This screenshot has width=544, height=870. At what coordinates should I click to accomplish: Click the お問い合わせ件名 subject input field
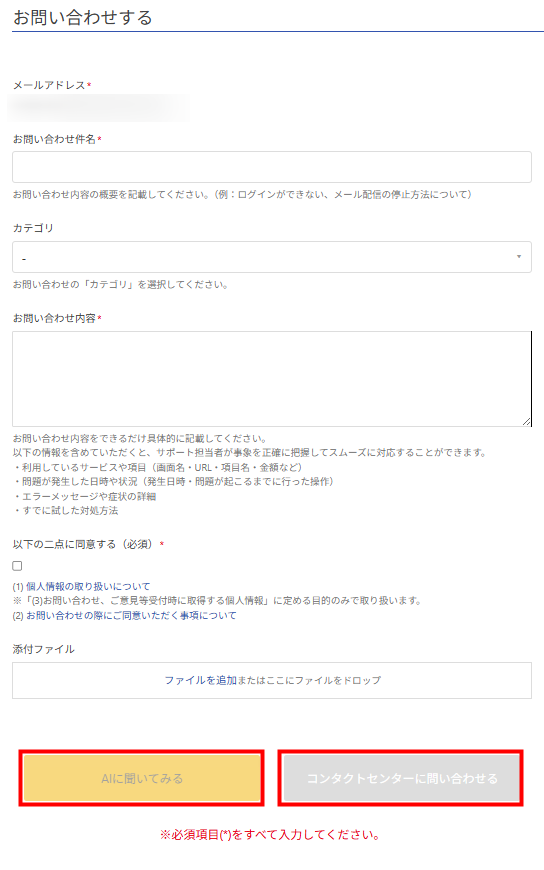click(x=272, y=167)
